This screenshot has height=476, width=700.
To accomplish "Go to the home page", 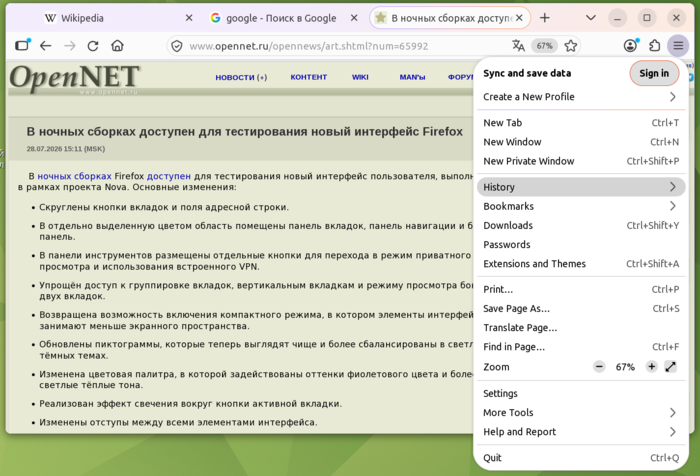I will 117,46.
